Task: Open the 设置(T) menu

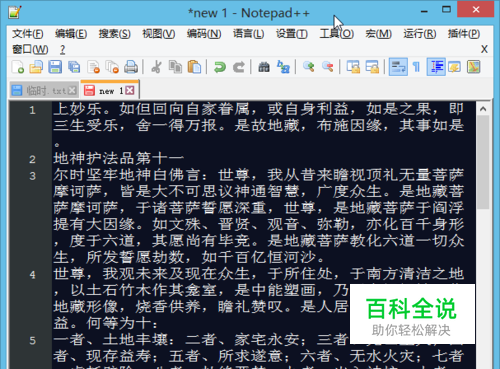Action: pyautogui.click(x=292, y=34)
